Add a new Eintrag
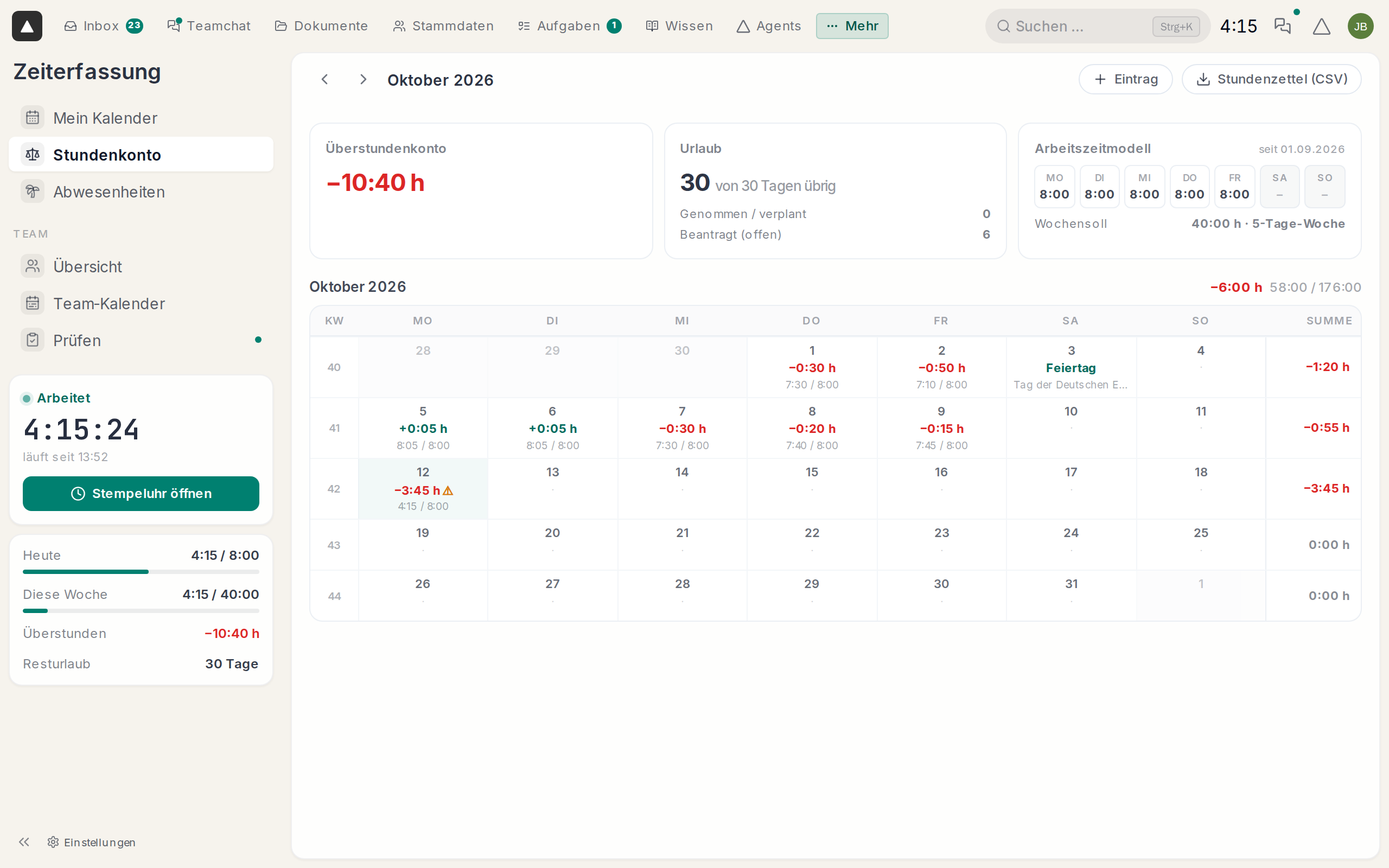This screenshot has height=868, width=1389. click(1125, 79)
